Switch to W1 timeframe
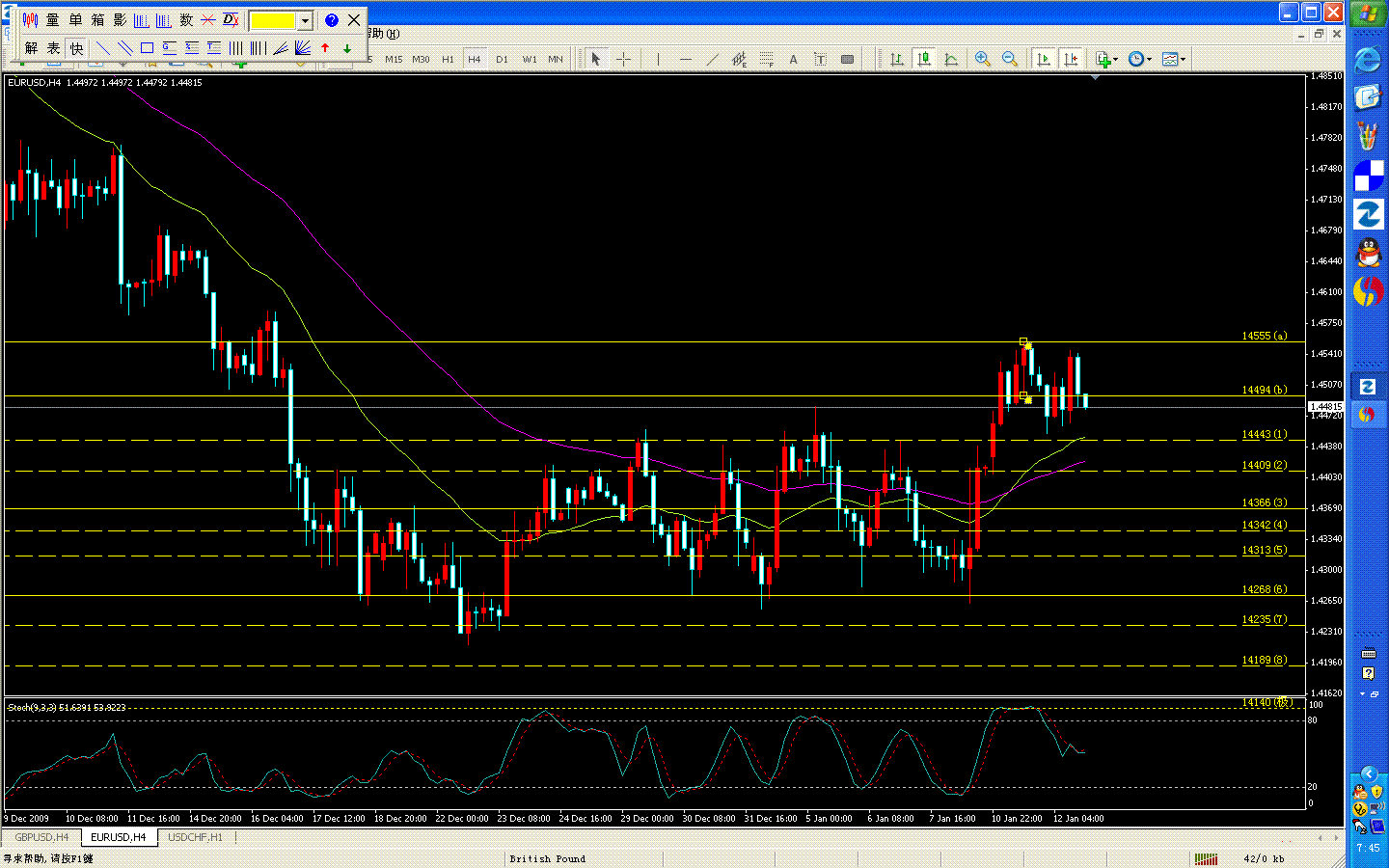 (x=530, y=60)
